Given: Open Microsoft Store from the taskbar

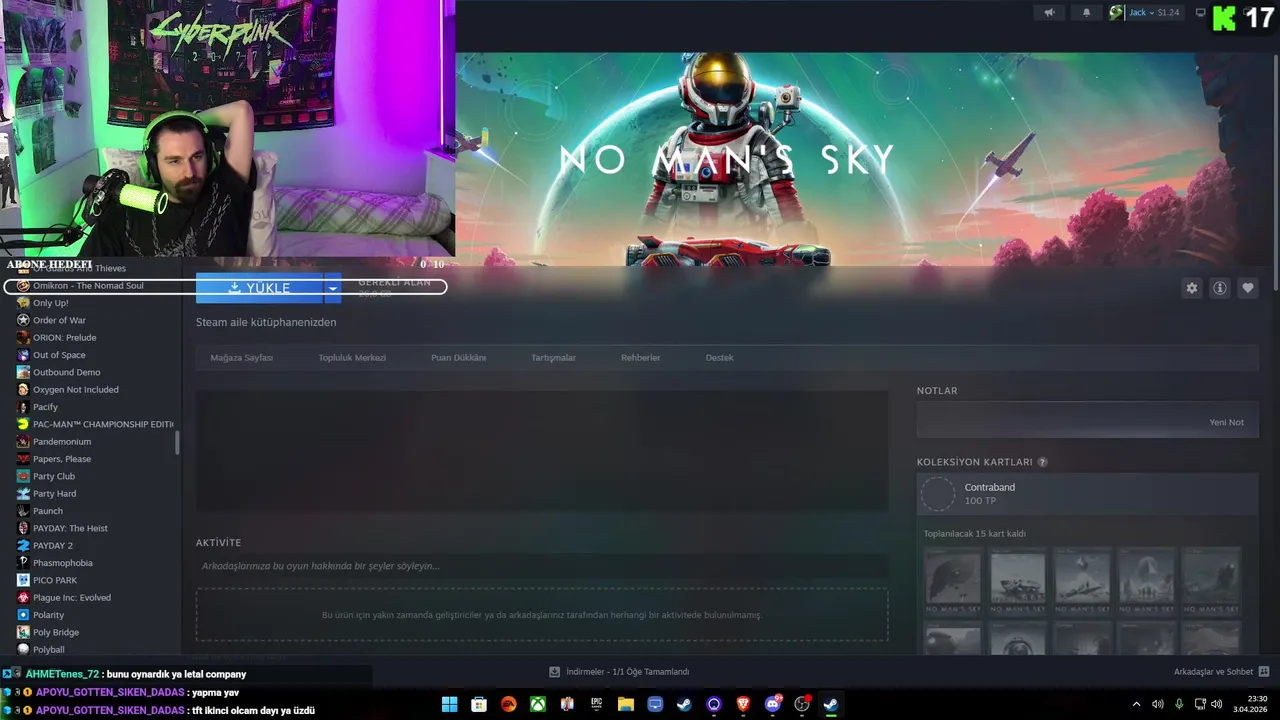Looking at the screenshot, I should click(479, 704).
